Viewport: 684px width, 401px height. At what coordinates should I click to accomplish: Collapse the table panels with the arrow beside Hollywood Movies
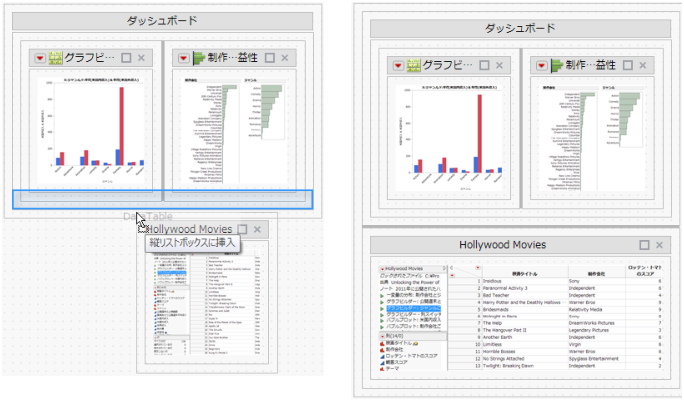[444, 268]
